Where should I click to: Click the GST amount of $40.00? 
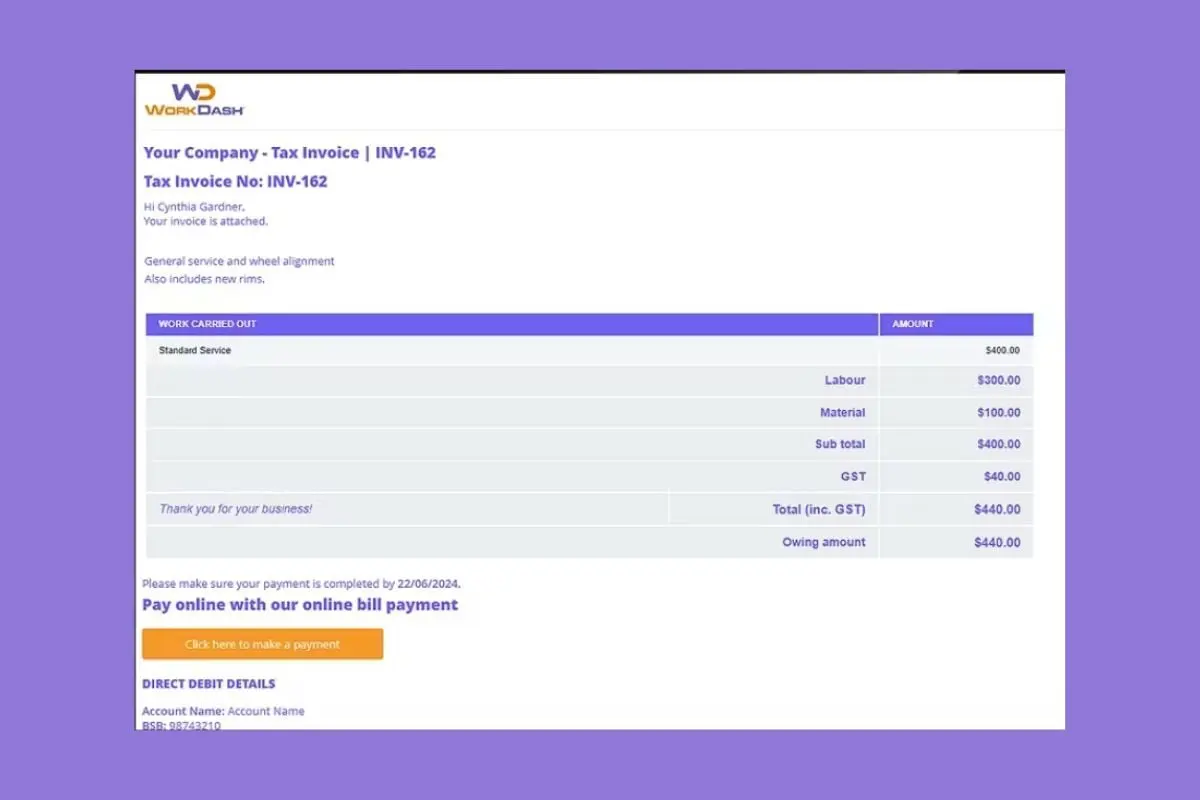click(x=1002, y=476)
